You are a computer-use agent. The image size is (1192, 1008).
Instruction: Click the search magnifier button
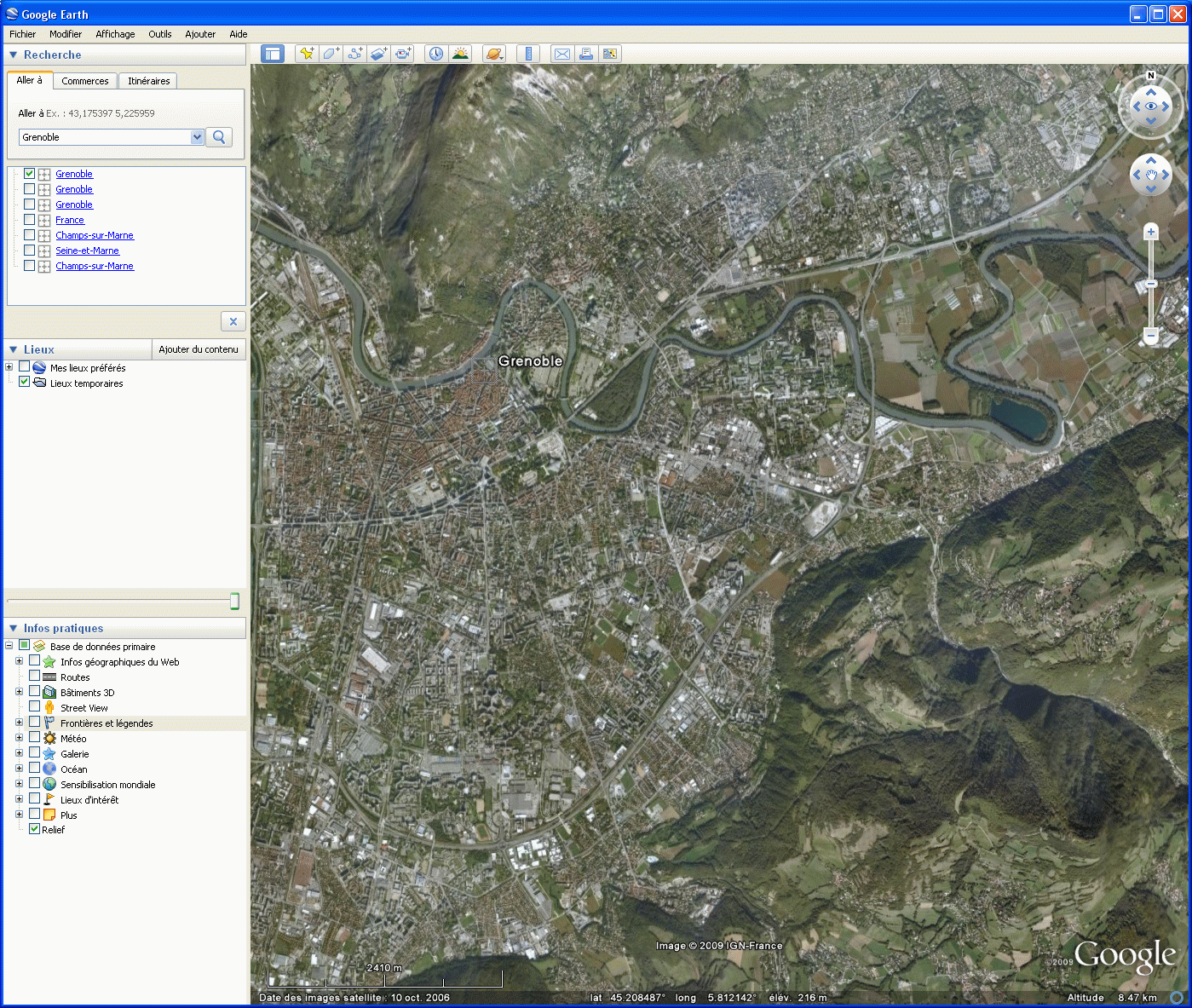click(x=219, y=137)
